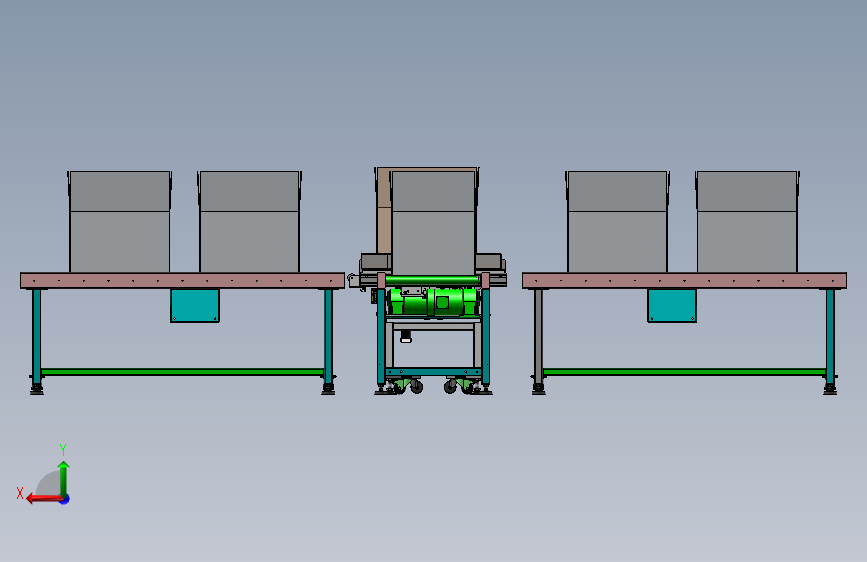The image size is (867, 562).
Task: Select the inner gray box on the right table
Action: [617, 222]
